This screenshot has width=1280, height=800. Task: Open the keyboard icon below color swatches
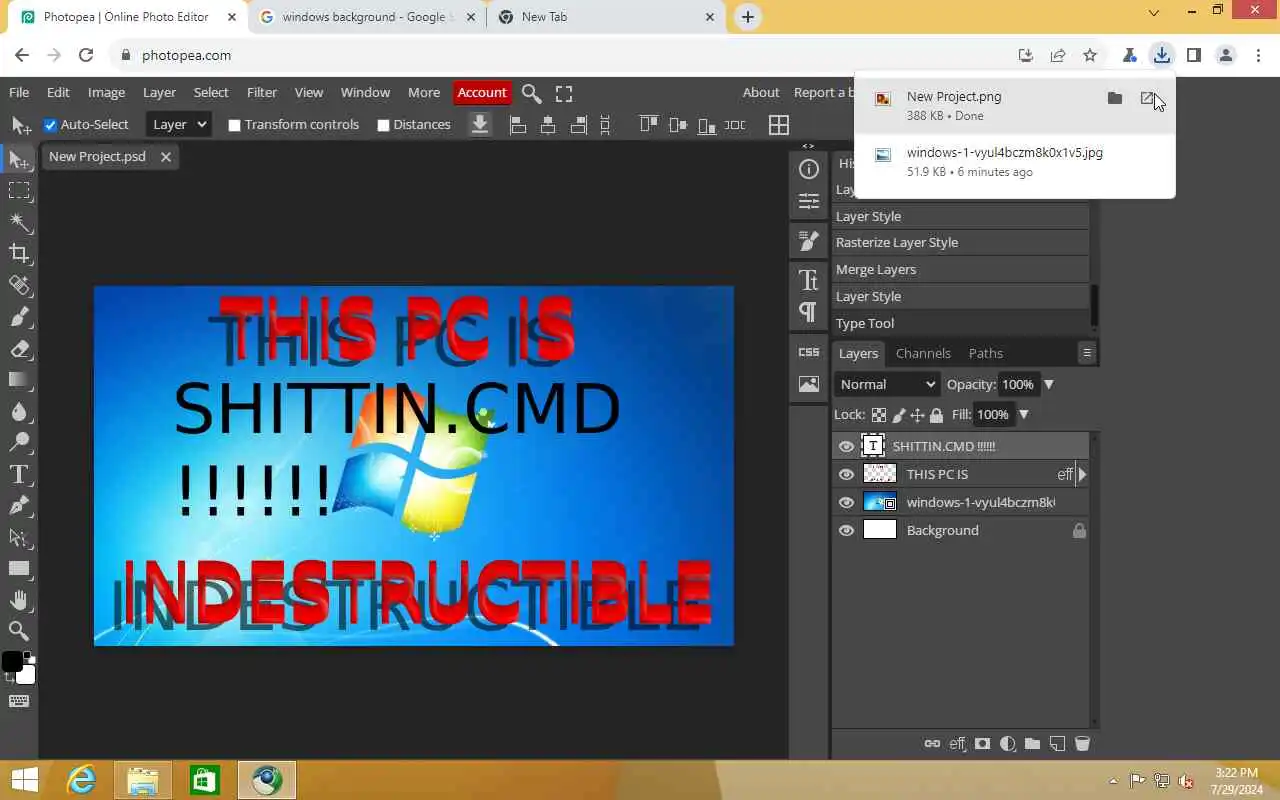pos(18,701)
